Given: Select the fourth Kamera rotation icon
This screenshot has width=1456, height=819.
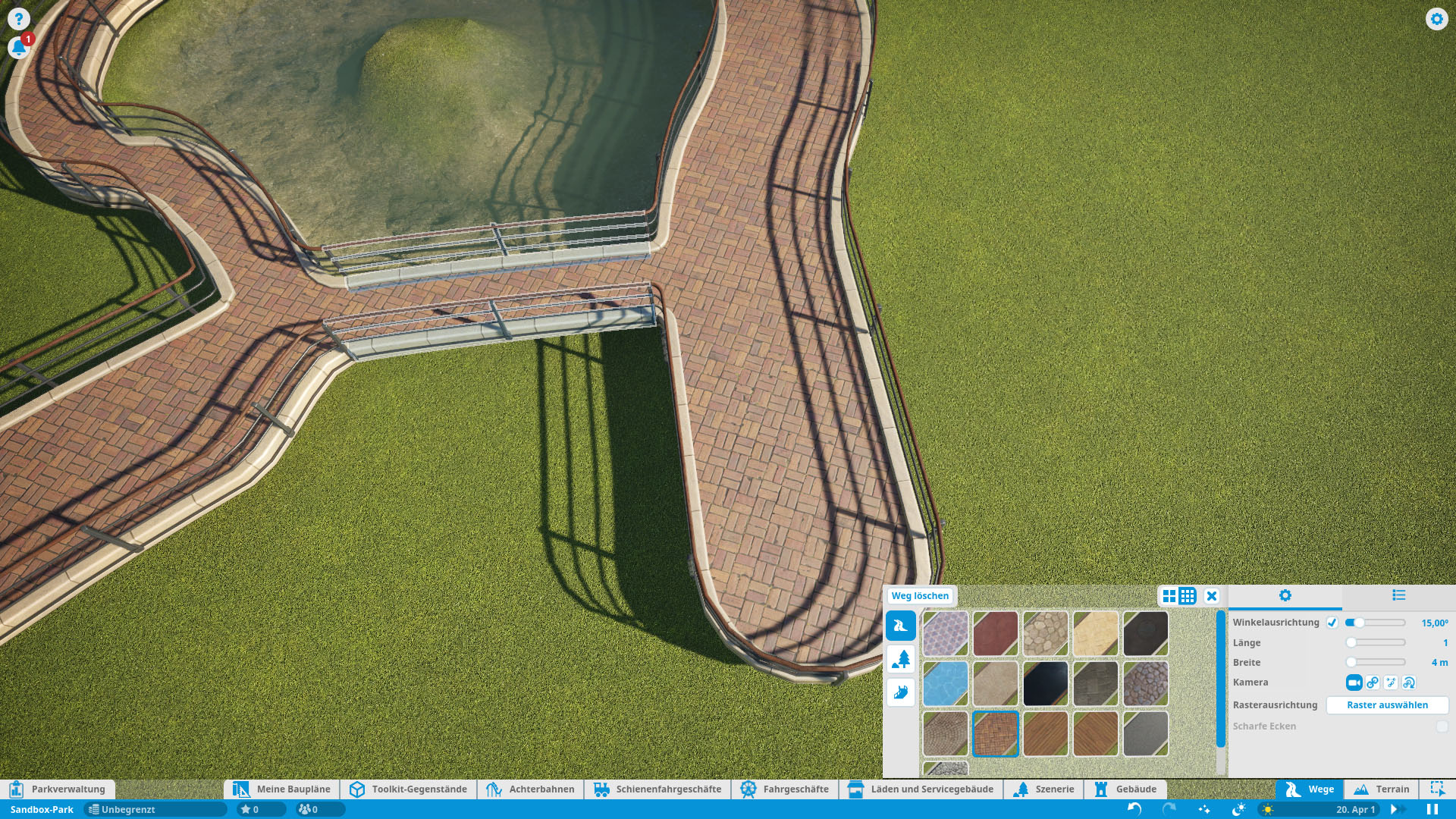Looking at the screenshot, I should coord(1409,682).
